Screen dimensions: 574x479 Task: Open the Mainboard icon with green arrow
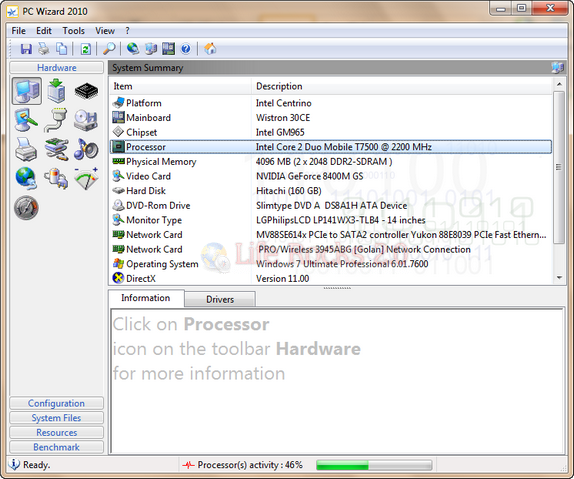56,91
